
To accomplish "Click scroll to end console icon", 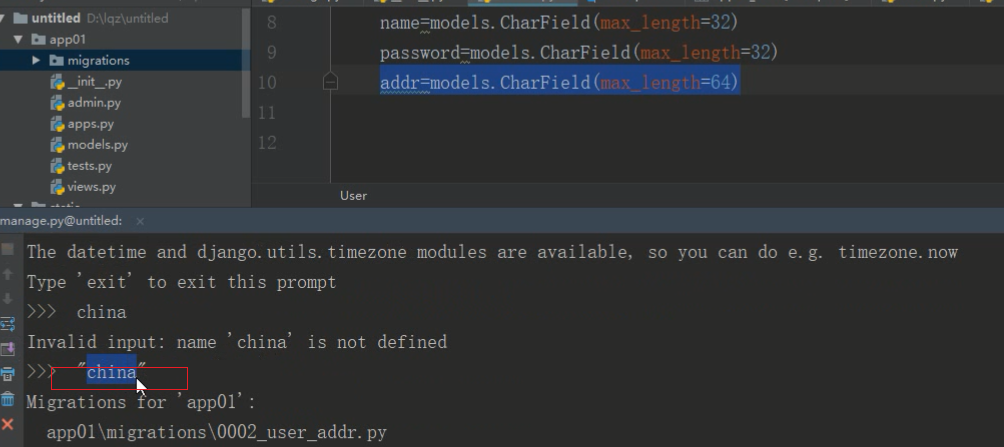I will 8,349.
